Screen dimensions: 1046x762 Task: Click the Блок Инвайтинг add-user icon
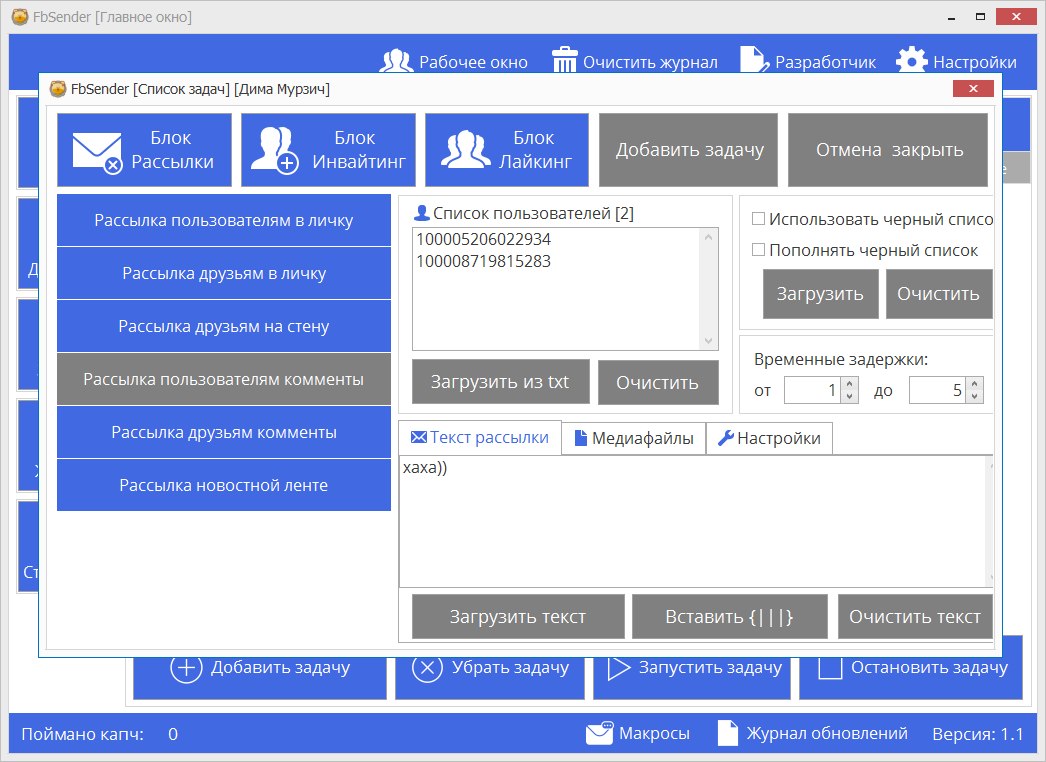coord(274,151)
